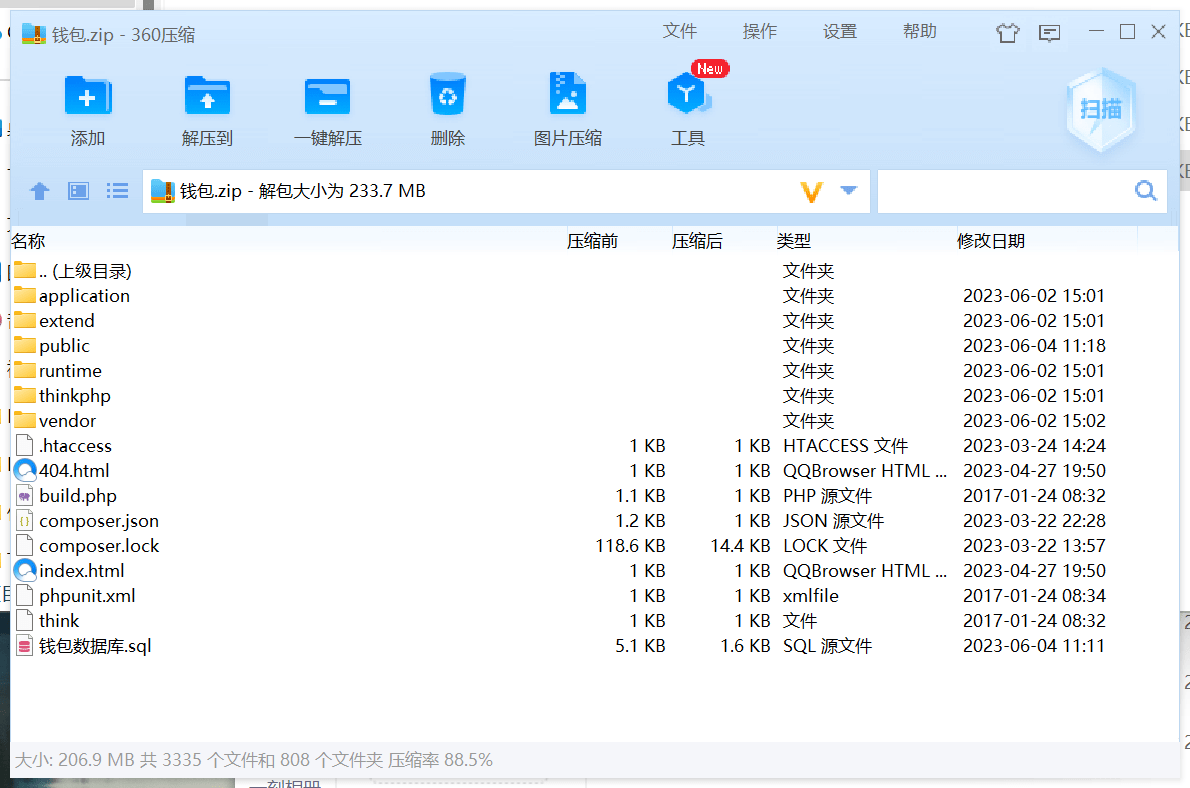Click the 添加 (Add) toolbar icon

click(87, 98)
